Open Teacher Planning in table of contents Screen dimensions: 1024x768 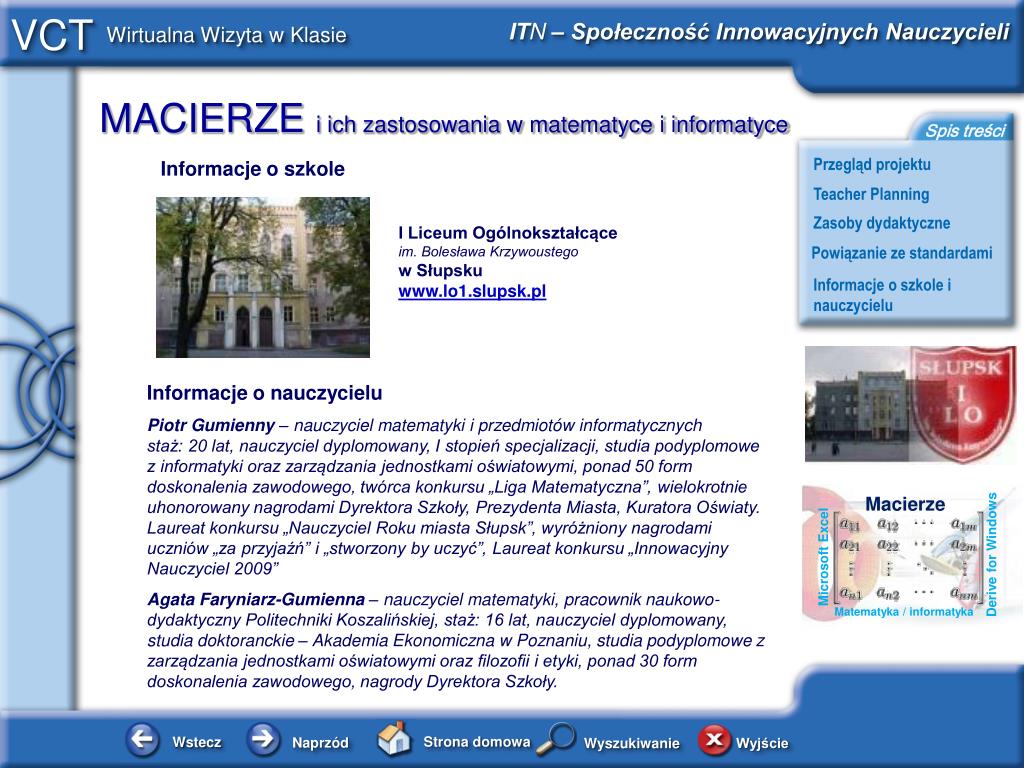(x=871, y=194)
